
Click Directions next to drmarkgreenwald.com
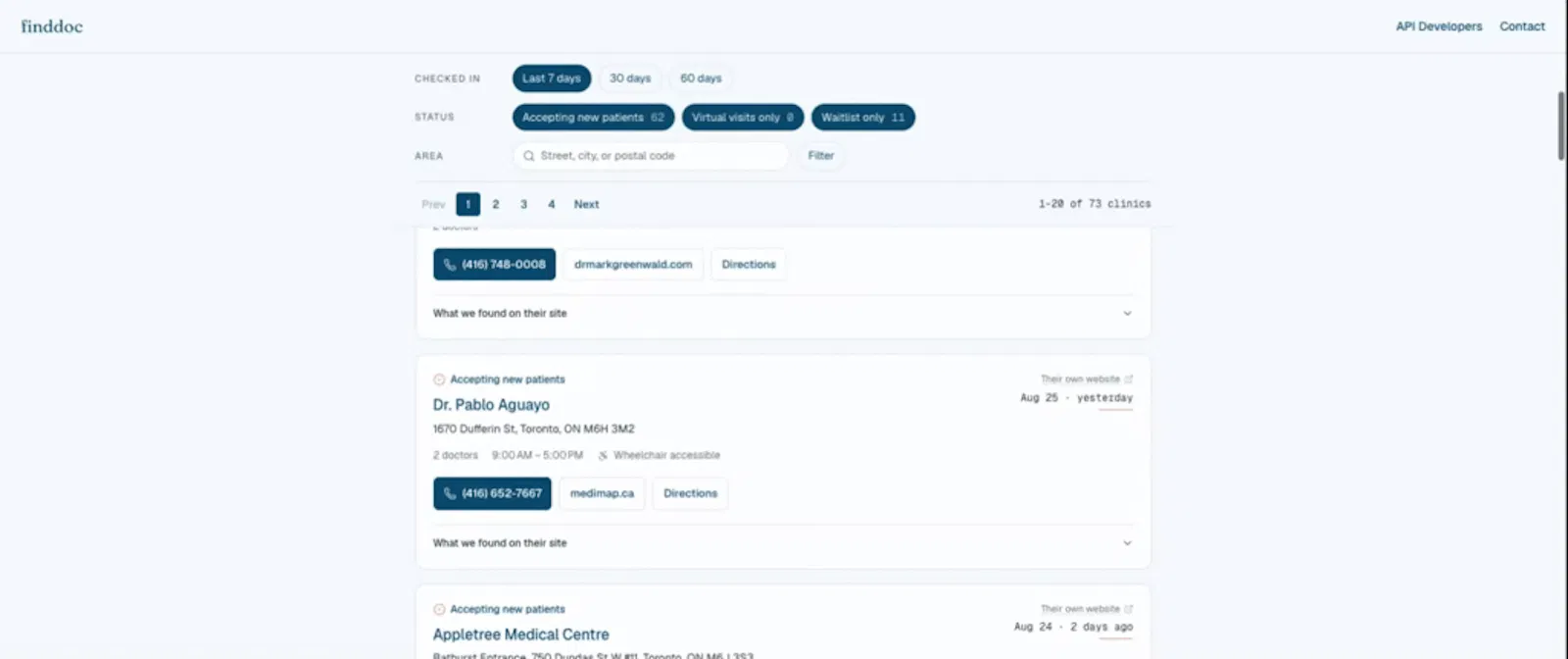tap(749, 264)
